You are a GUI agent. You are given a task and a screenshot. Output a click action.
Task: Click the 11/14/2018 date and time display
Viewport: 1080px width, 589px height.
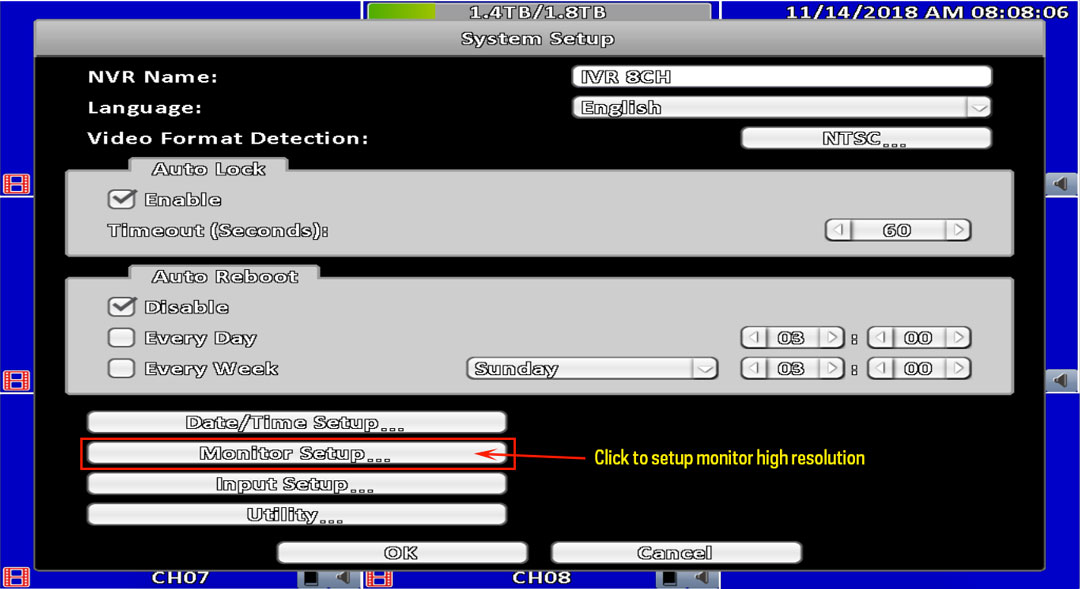click(926, 12)
